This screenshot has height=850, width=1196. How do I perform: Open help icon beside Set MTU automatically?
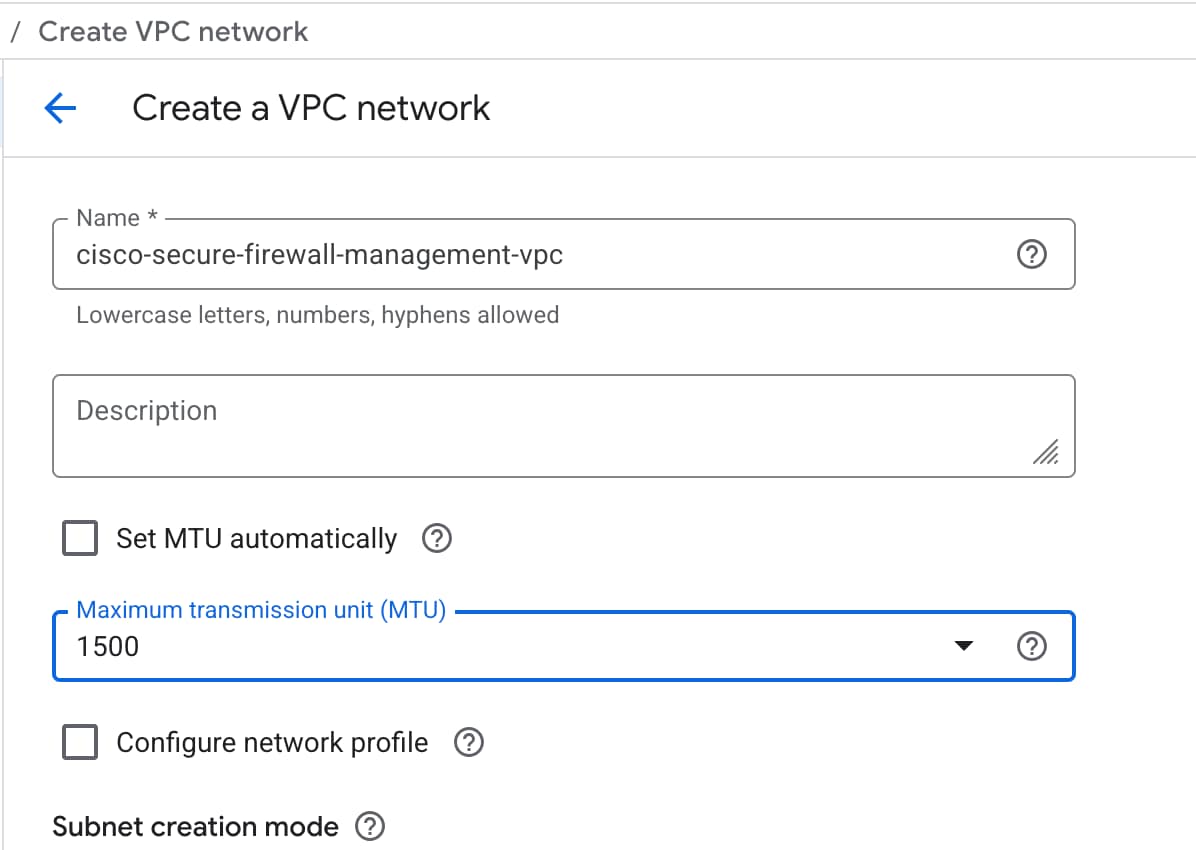(437, 539)
